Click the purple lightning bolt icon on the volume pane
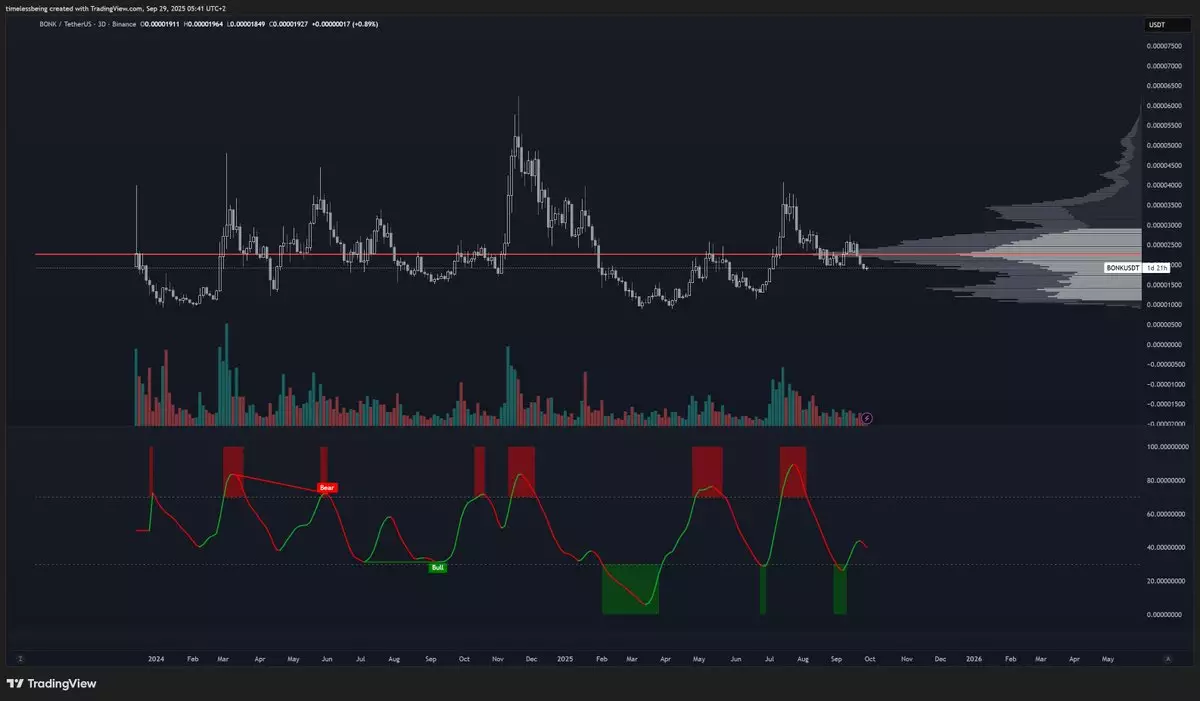Image resolution: width=1200 pixels, height=701 pixels. pyautogui.click(x=867, y=418)
